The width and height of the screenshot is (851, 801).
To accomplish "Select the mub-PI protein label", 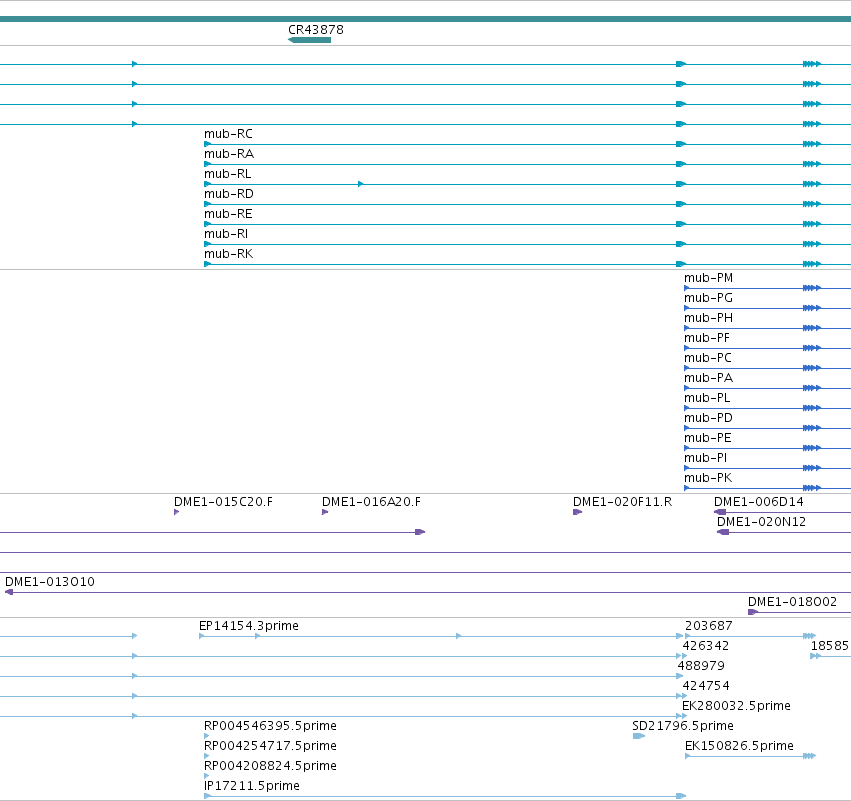I will (706, 459).
